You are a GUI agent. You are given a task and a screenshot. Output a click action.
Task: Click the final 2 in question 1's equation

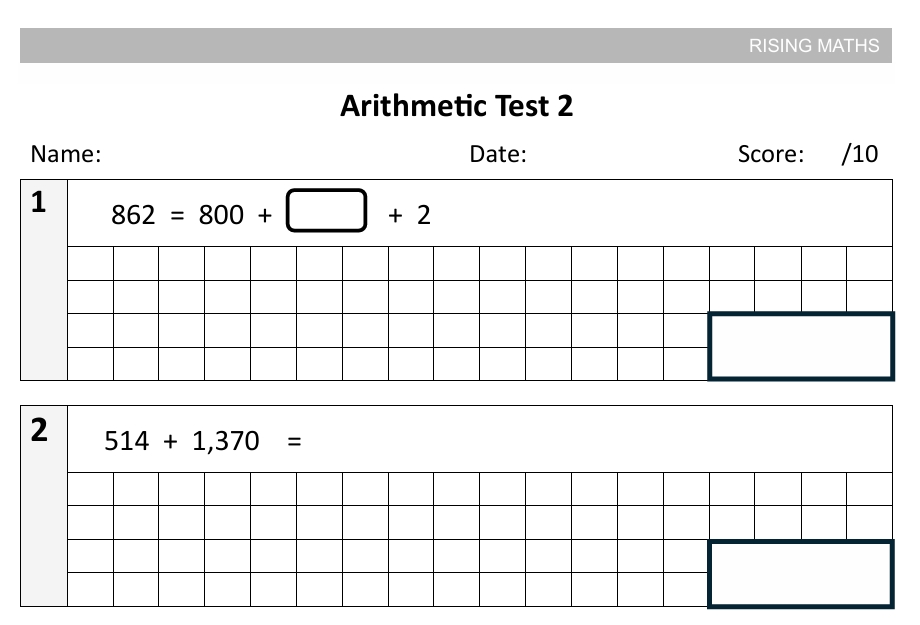pos(424,215)
